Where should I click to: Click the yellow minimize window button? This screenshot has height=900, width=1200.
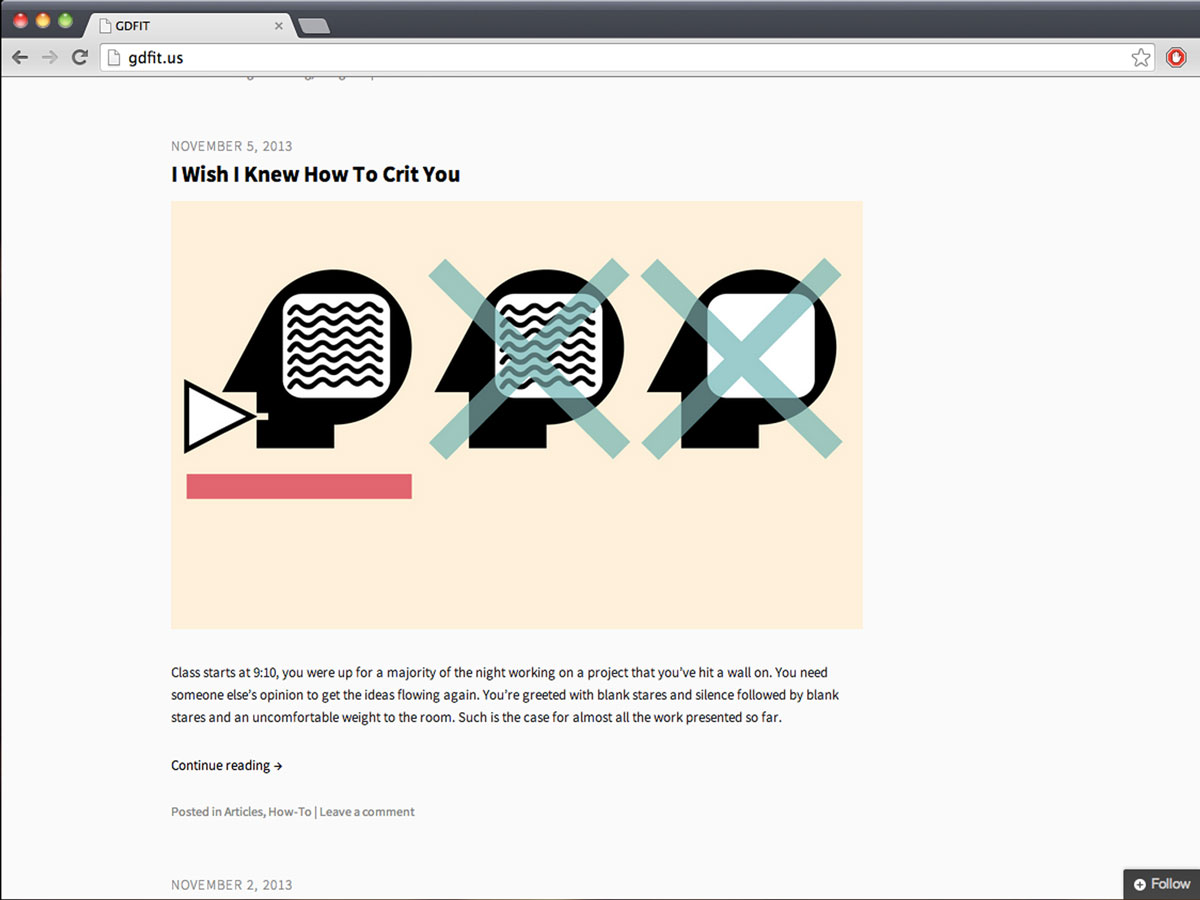[43, 21]
